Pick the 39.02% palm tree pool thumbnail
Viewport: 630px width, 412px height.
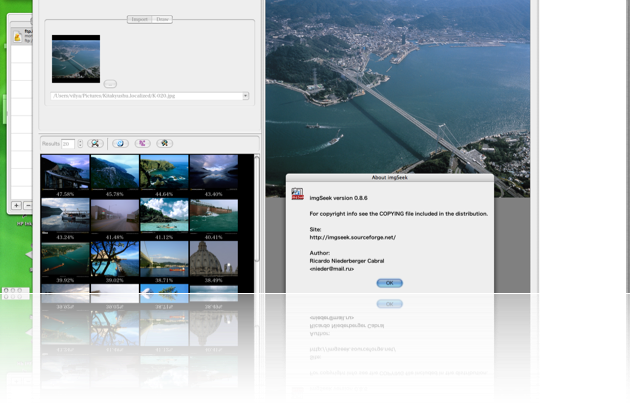114,258
